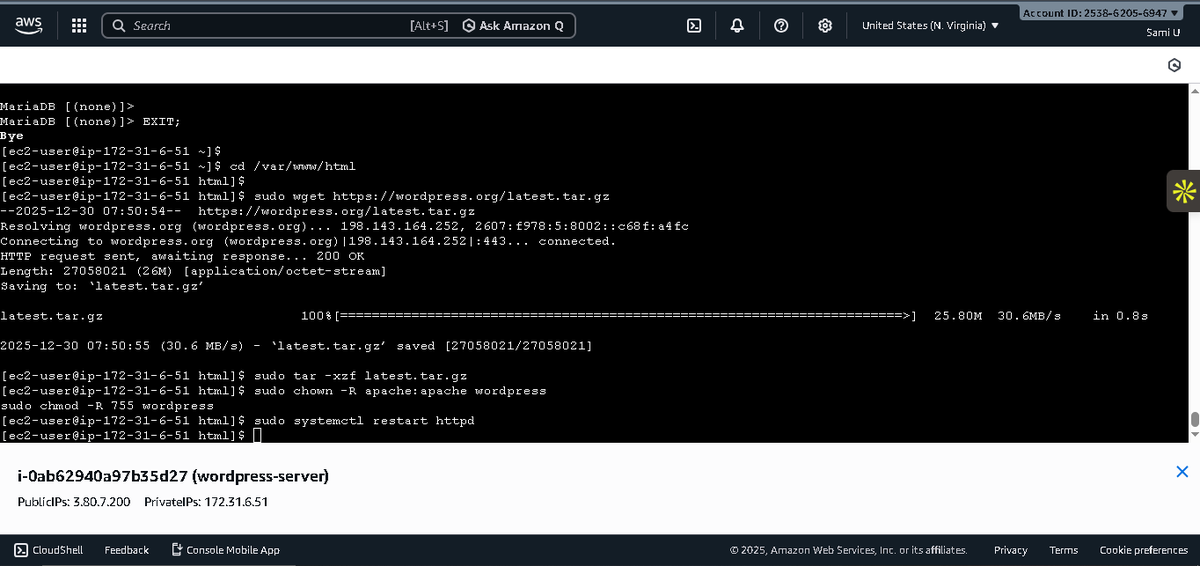Click the 'sudo systemctl restart httpd' line
The image size is (1200, 566).
click(238, 421)
